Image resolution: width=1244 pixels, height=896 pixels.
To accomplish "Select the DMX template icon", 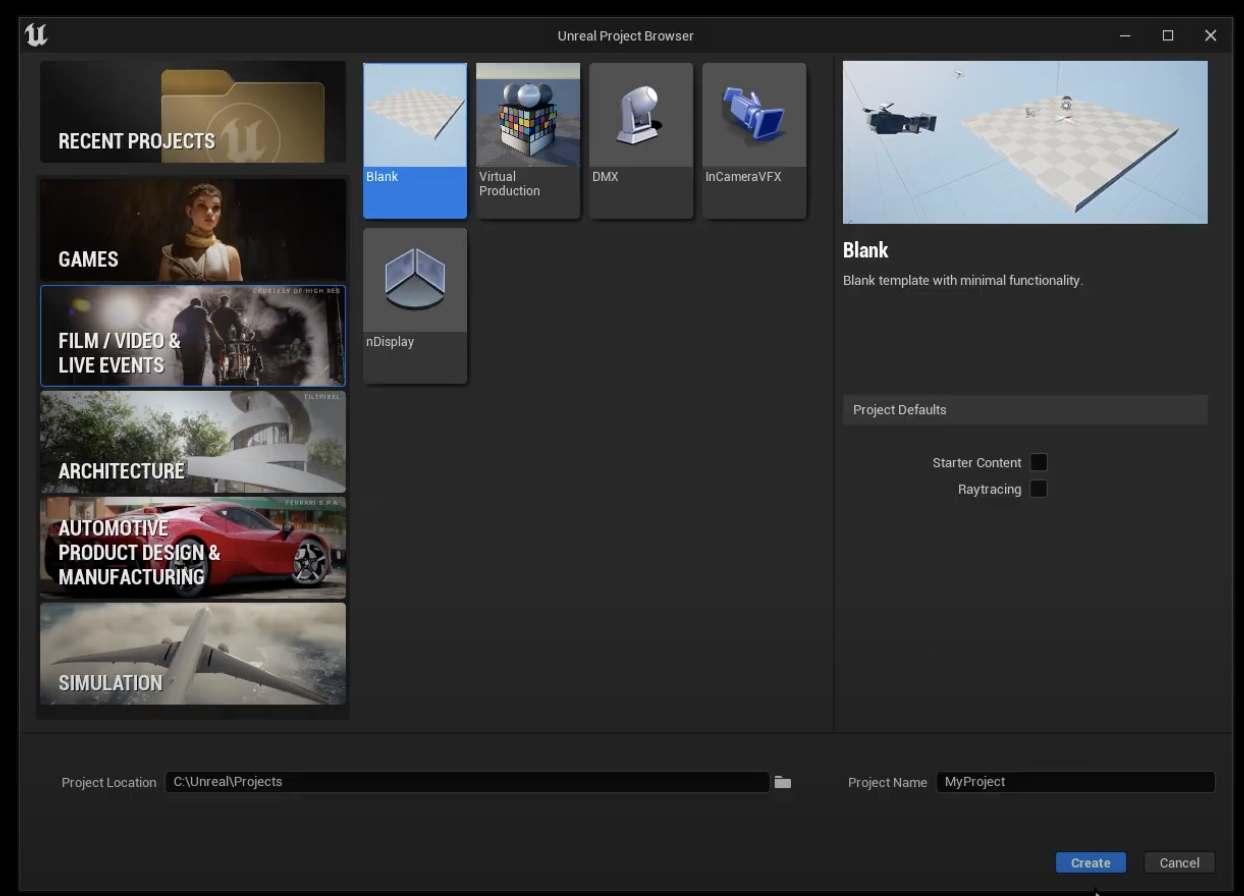I will (640, 116).
